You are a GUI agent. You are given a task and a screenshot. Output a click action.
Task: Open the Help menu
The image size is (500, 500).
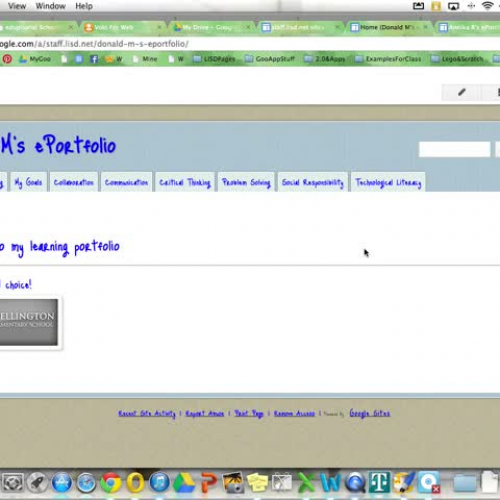click(x=84, y=6)
